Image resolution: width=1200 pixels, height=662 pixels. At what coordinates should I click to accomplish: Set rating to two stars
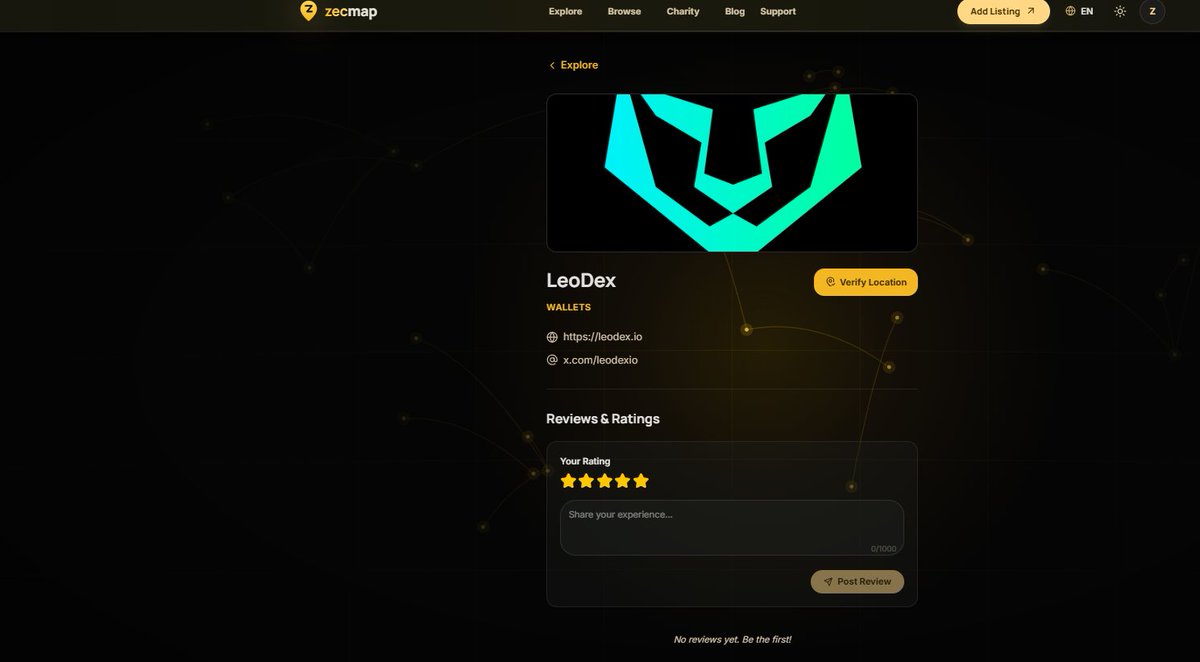pyautogui.click(x=586, y=481)
